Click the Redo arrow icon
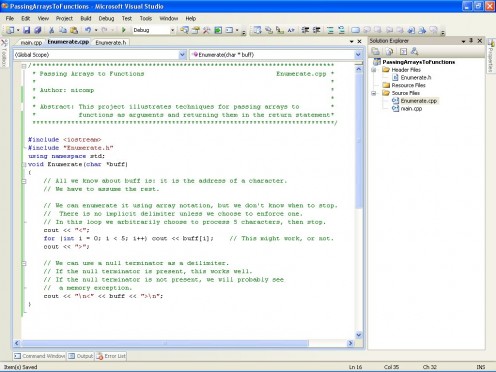496x372 pixels. pos(104,30)
